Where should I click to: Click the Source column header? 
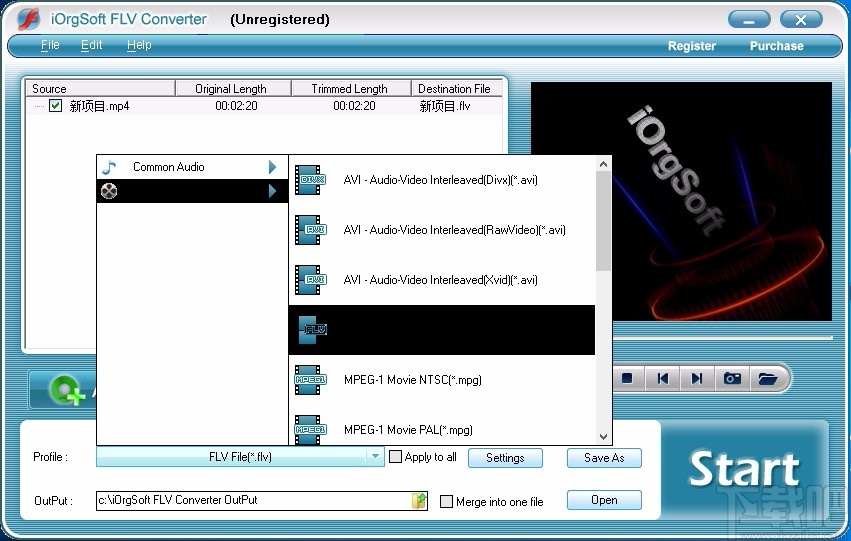pyautogui.click(x=100, y=88)
